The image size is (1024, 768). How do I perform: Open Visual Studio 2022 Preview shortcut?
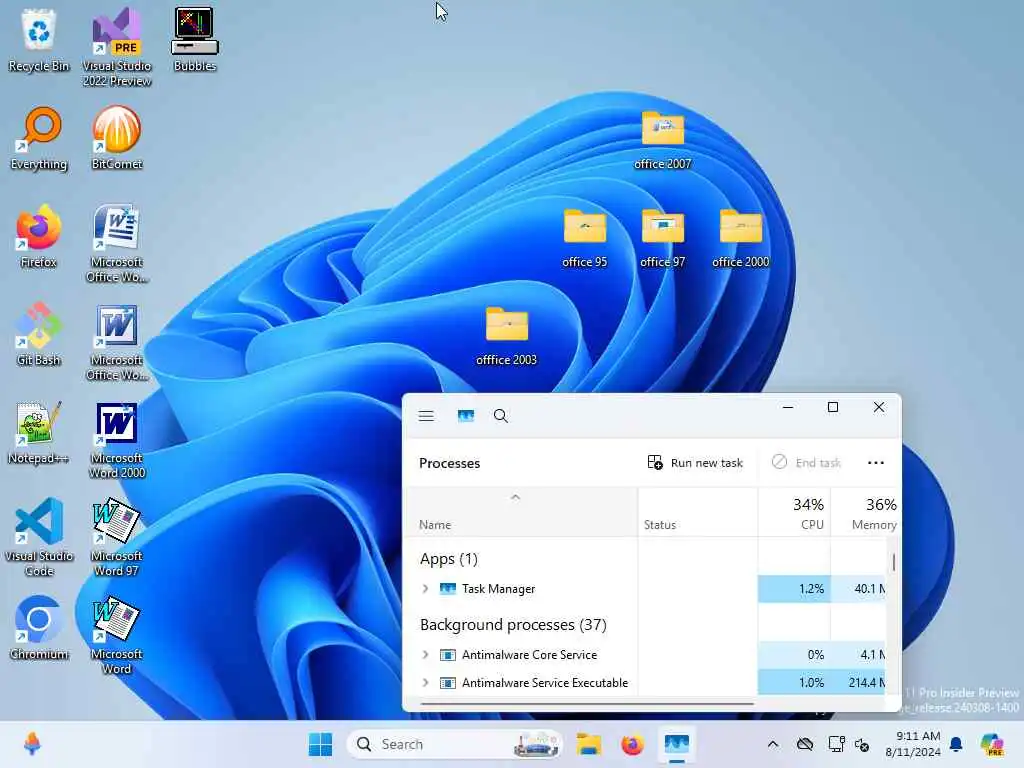tap(117, 47)
